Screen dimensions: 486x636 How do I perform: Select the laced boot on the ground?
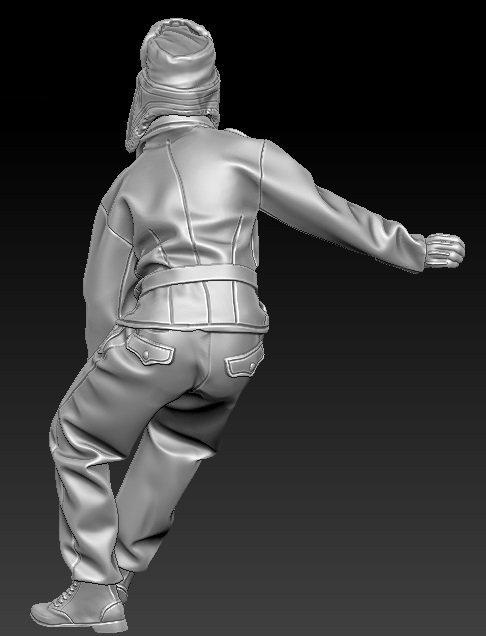click(81, 604)
